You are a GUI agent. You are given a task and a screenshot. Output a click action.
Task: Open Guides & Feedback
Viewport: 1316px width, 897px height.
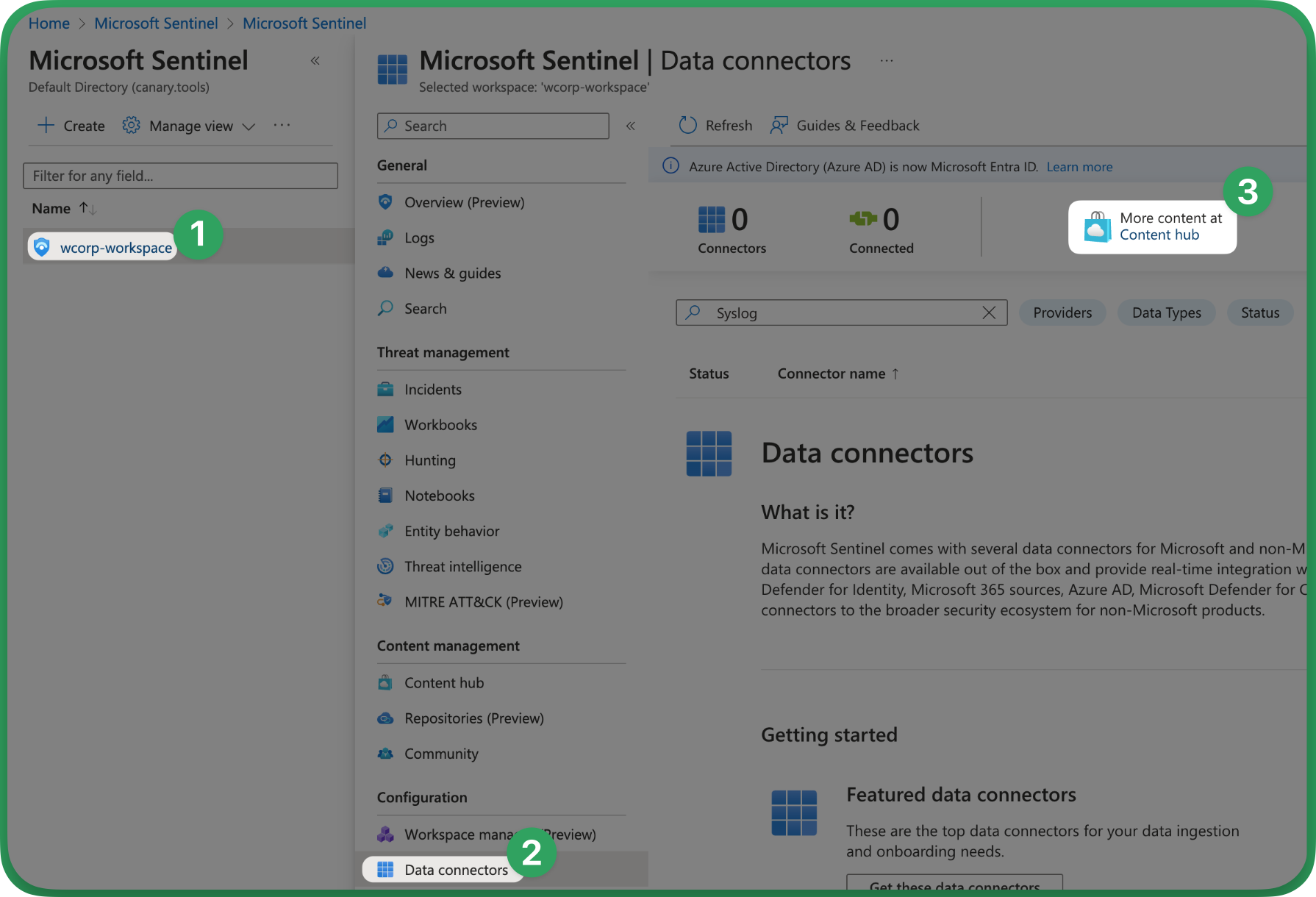[x=845, y=125]
